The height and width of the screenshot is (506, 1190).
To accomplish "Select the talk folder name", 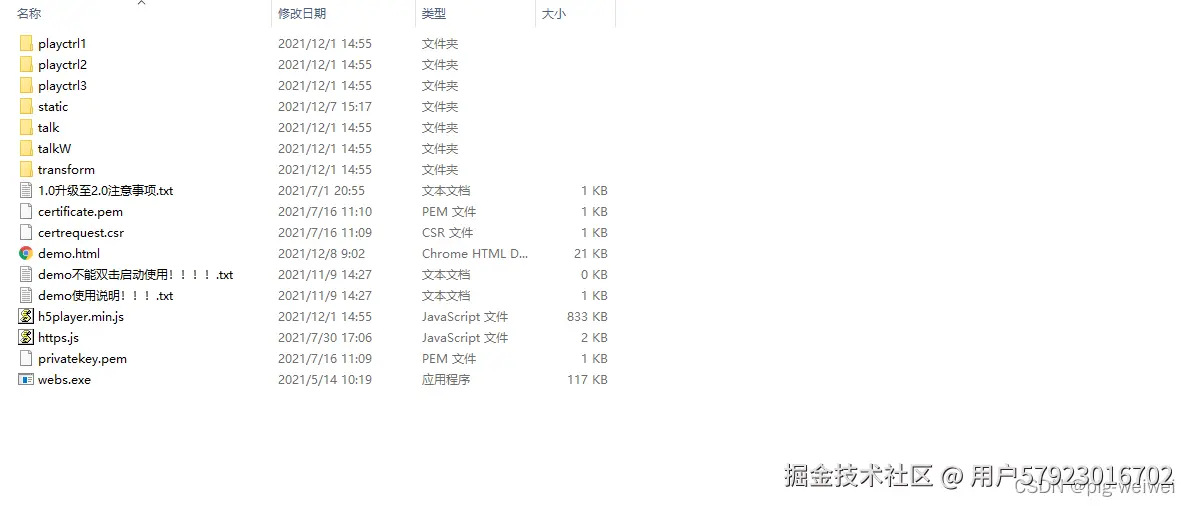I will 49,127.
